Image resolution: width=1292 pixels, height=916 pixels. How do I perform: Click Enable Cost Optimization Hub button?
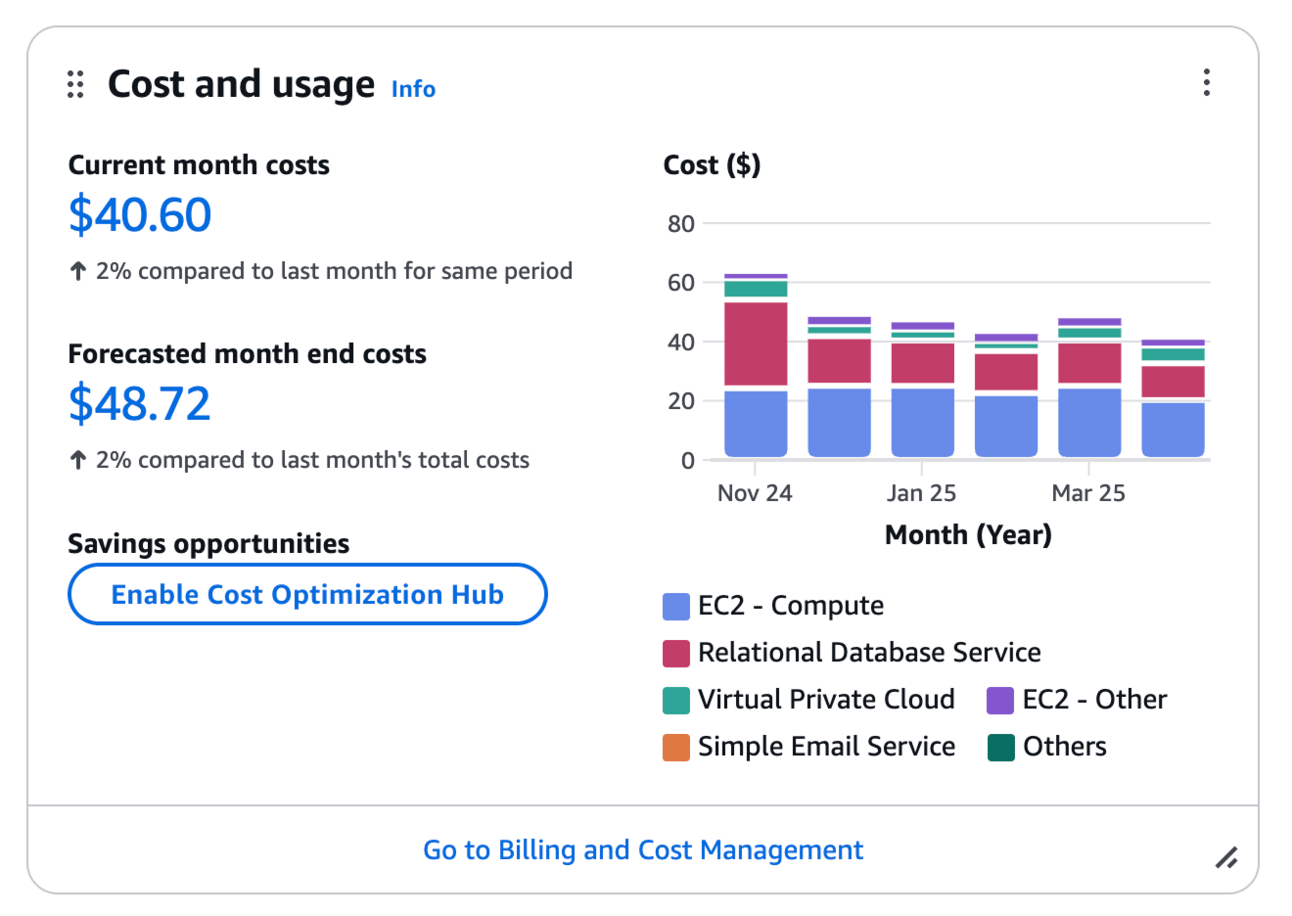pos(307,595)
